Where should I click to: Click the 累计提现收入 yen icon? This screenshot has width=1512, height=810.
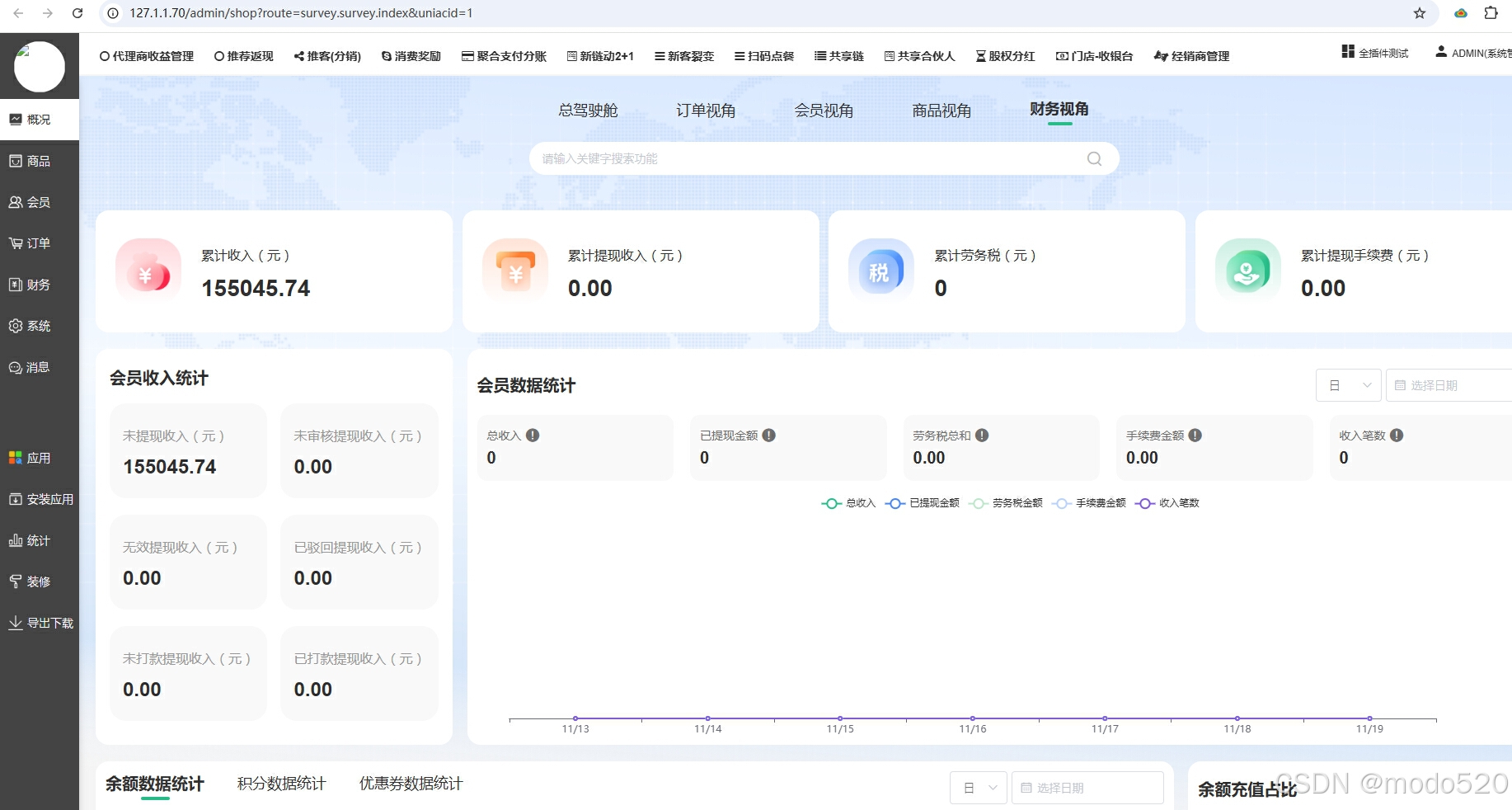(x=515, y=271)
